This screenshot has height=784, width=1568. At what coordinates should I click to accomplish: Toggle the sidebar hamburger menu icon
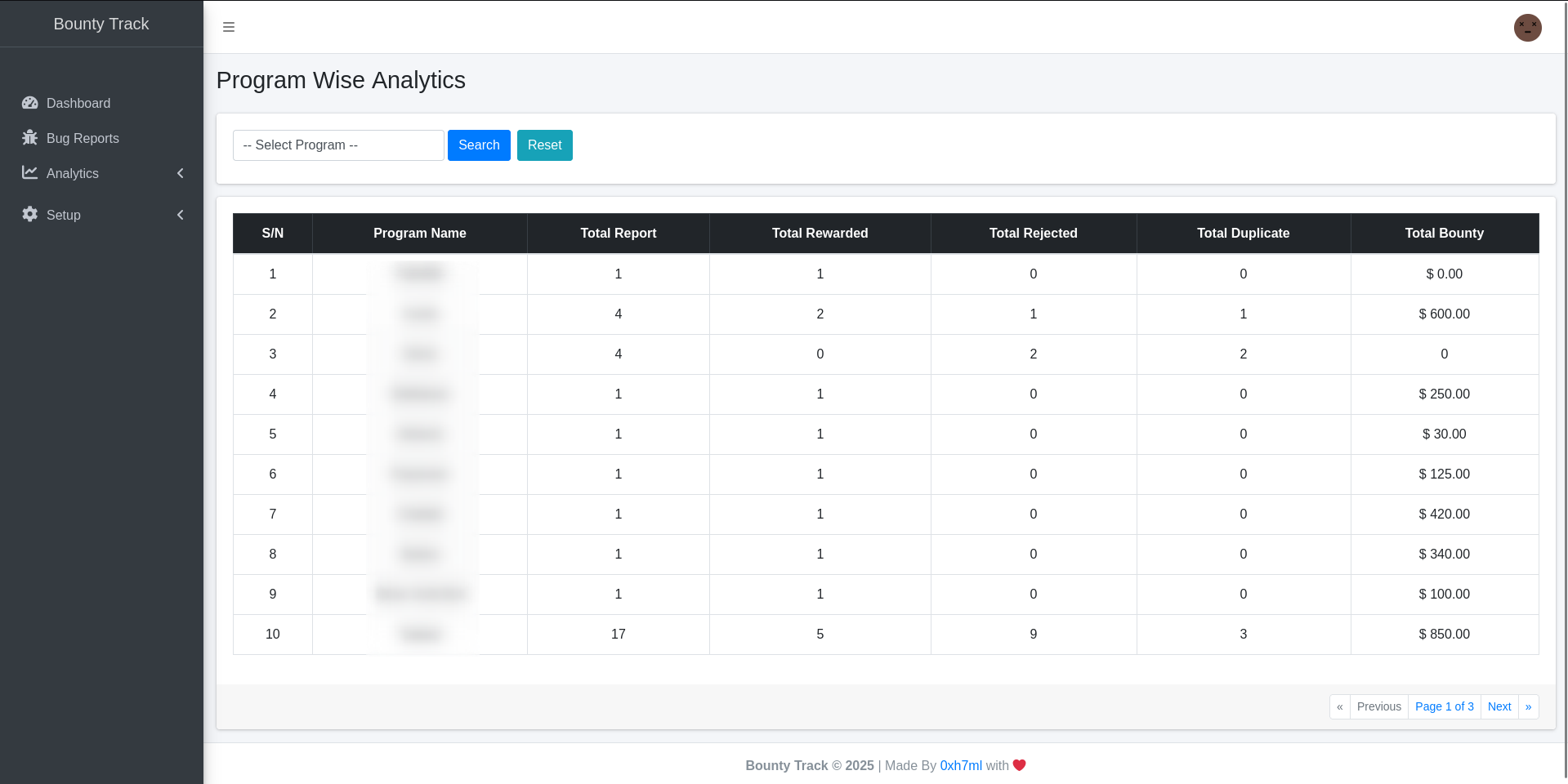229,27
